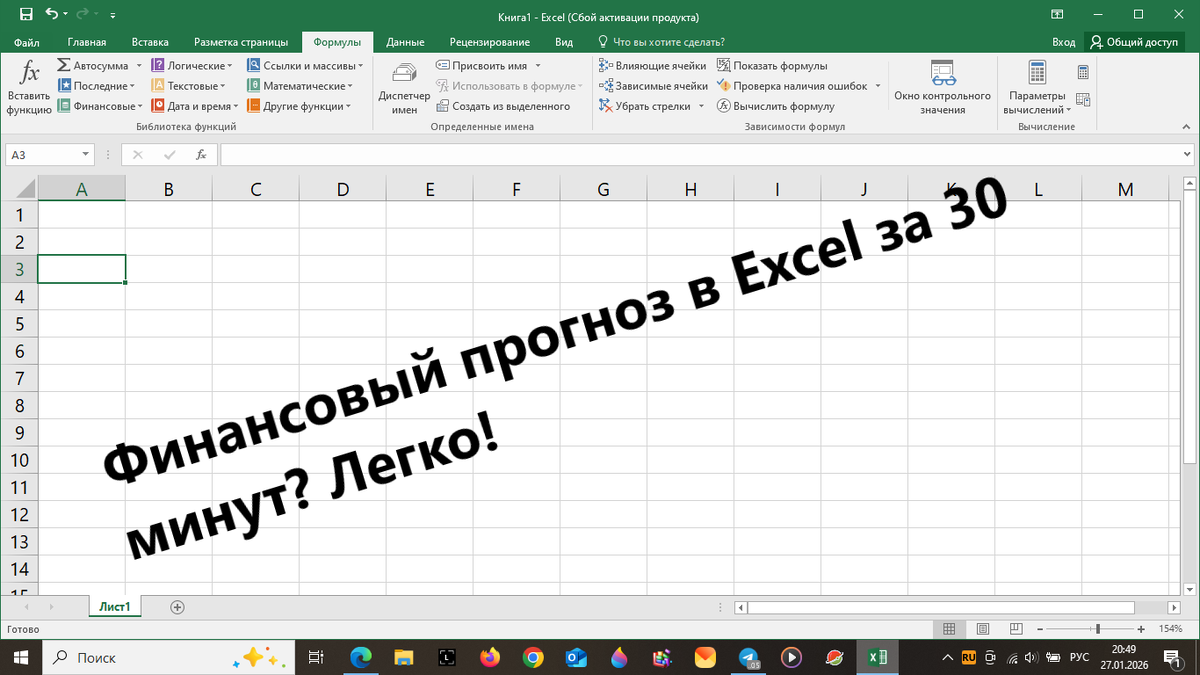Switch to the Главная tab
This screenshot has height=675, width=1200.
(87, 42)
